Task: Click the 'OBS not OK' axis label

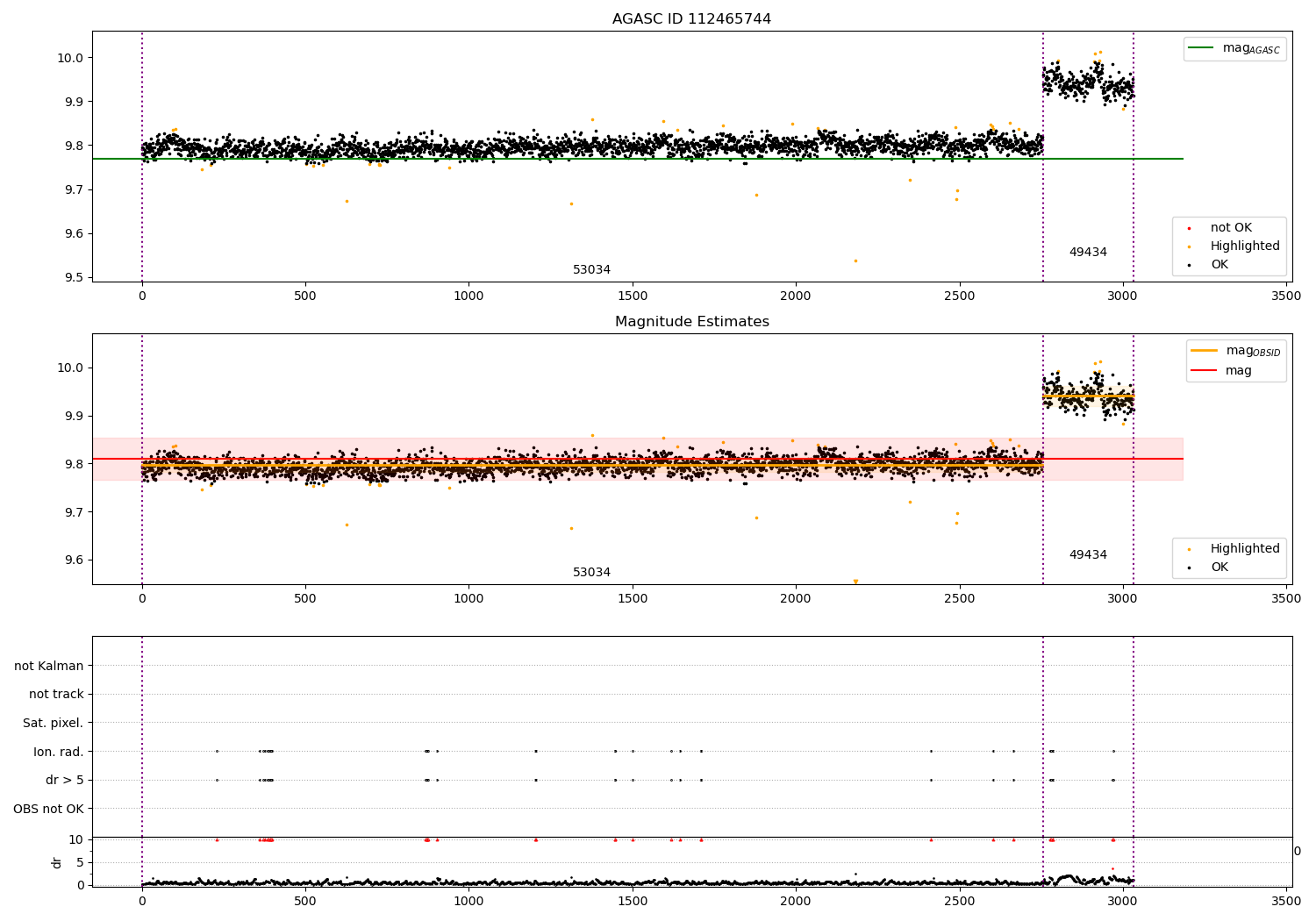Action: (49, 809)
